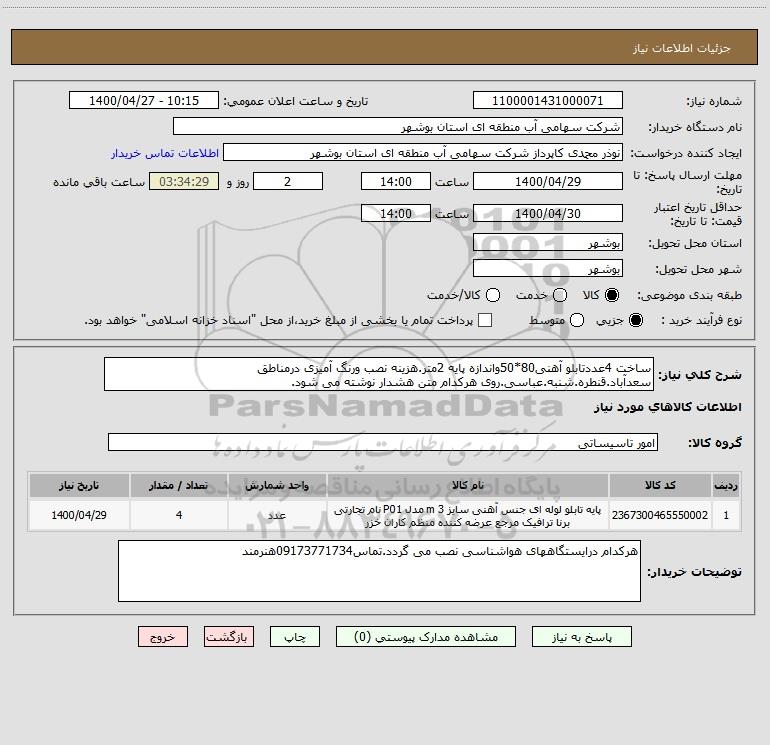770x745 pixels.
Task: Click the شرح کلی نیاز description box
Action: [379, 375]
